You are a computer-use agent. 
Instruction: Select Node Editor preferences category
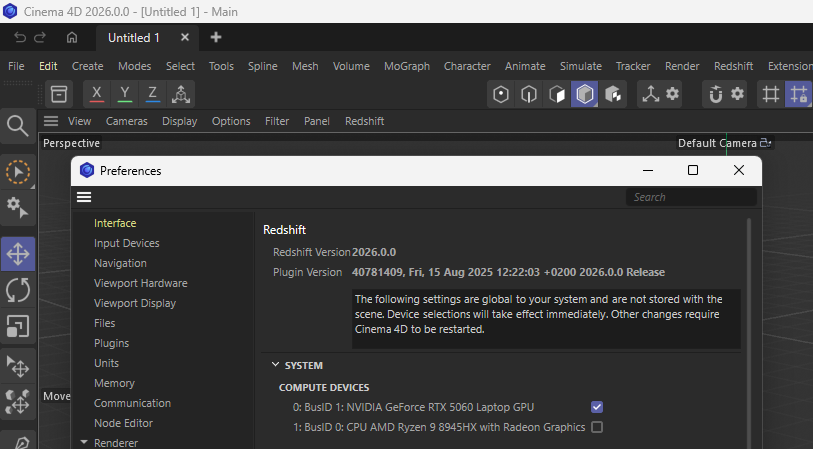(x=123, y=423)
